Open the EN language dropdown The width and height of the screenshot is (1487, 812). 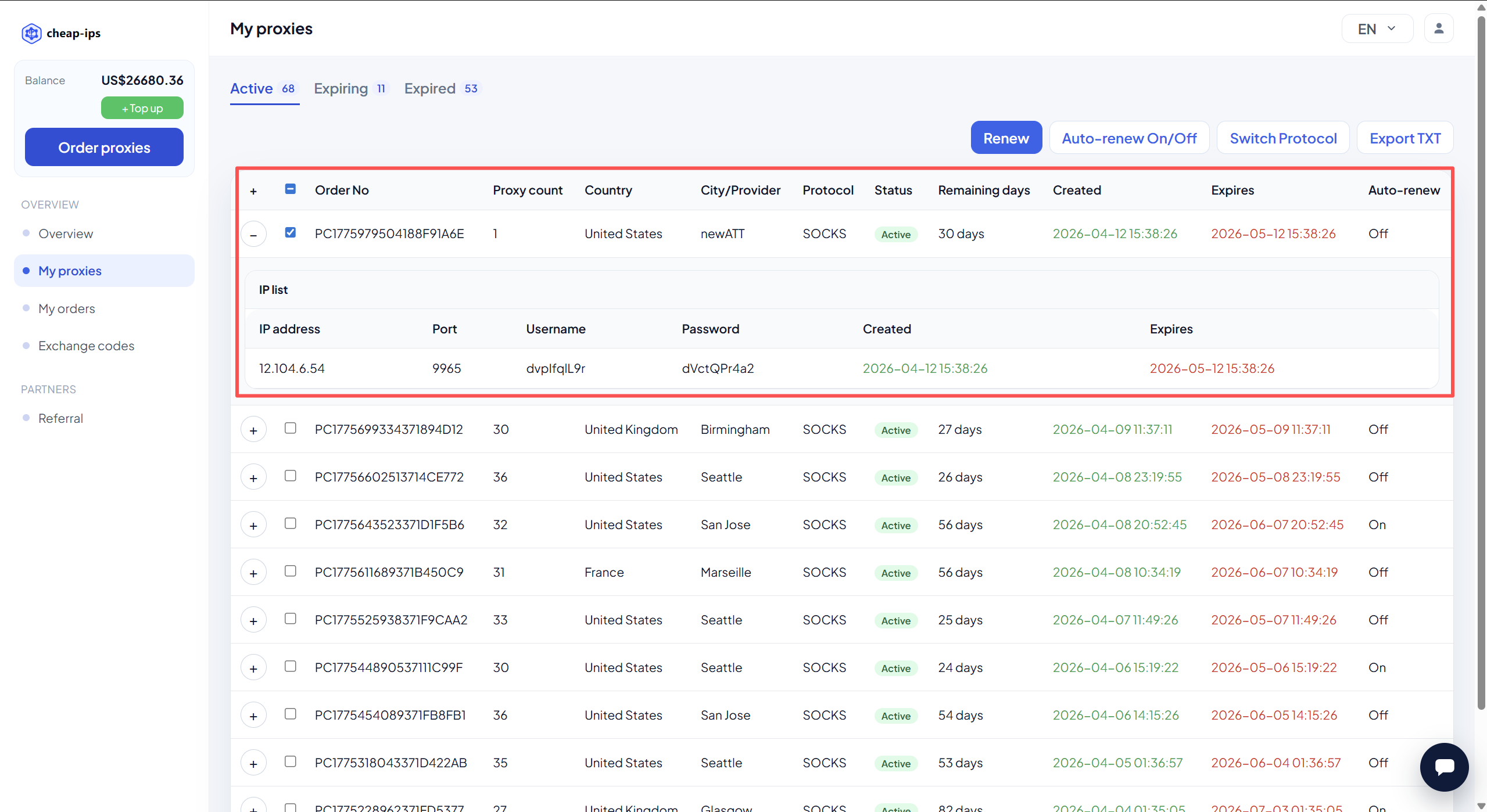pos(1377,29)
